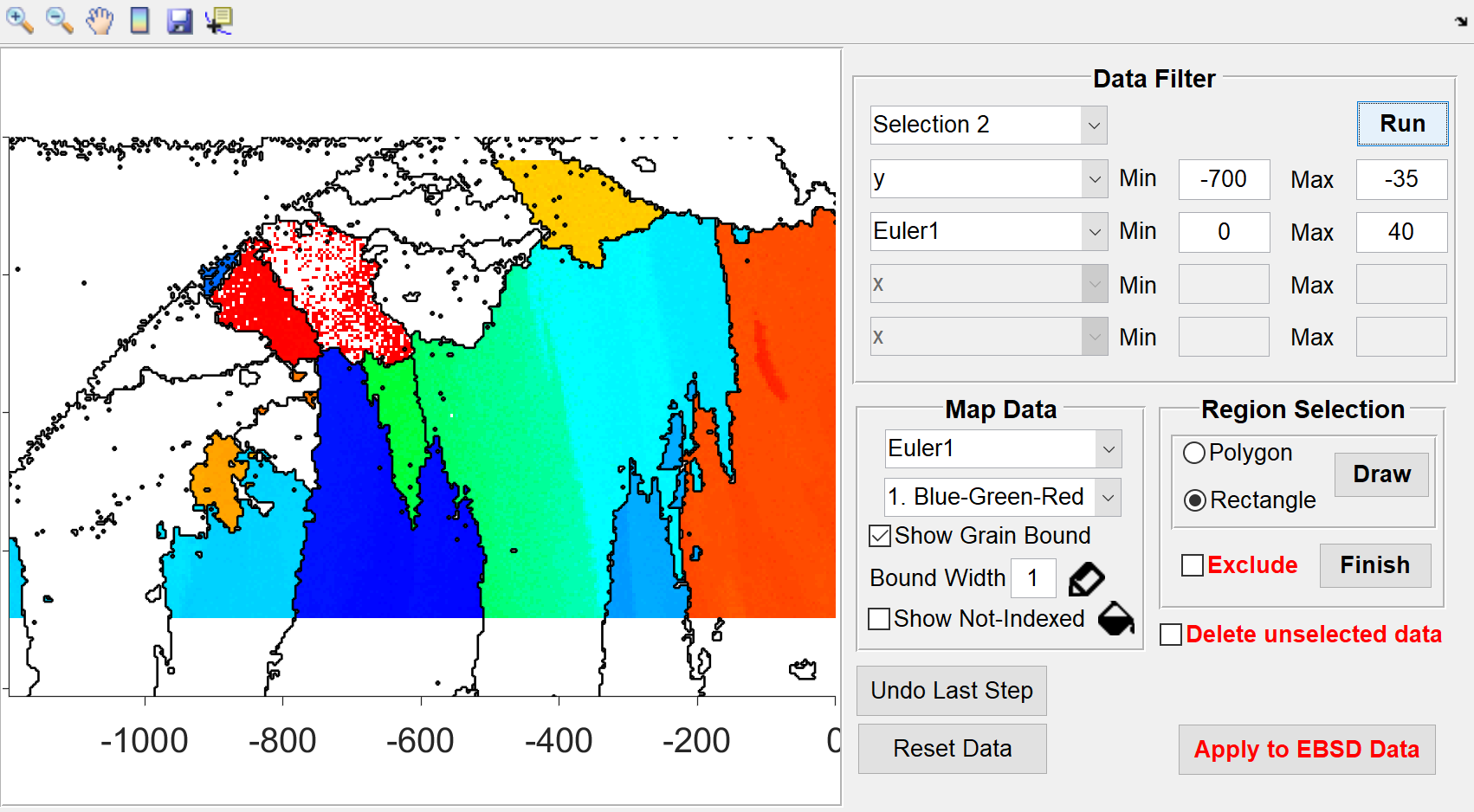Click the Finish button
The height and width of the screenshot is (812, 1474).
pyautogui.click(x=1375, y=565)
